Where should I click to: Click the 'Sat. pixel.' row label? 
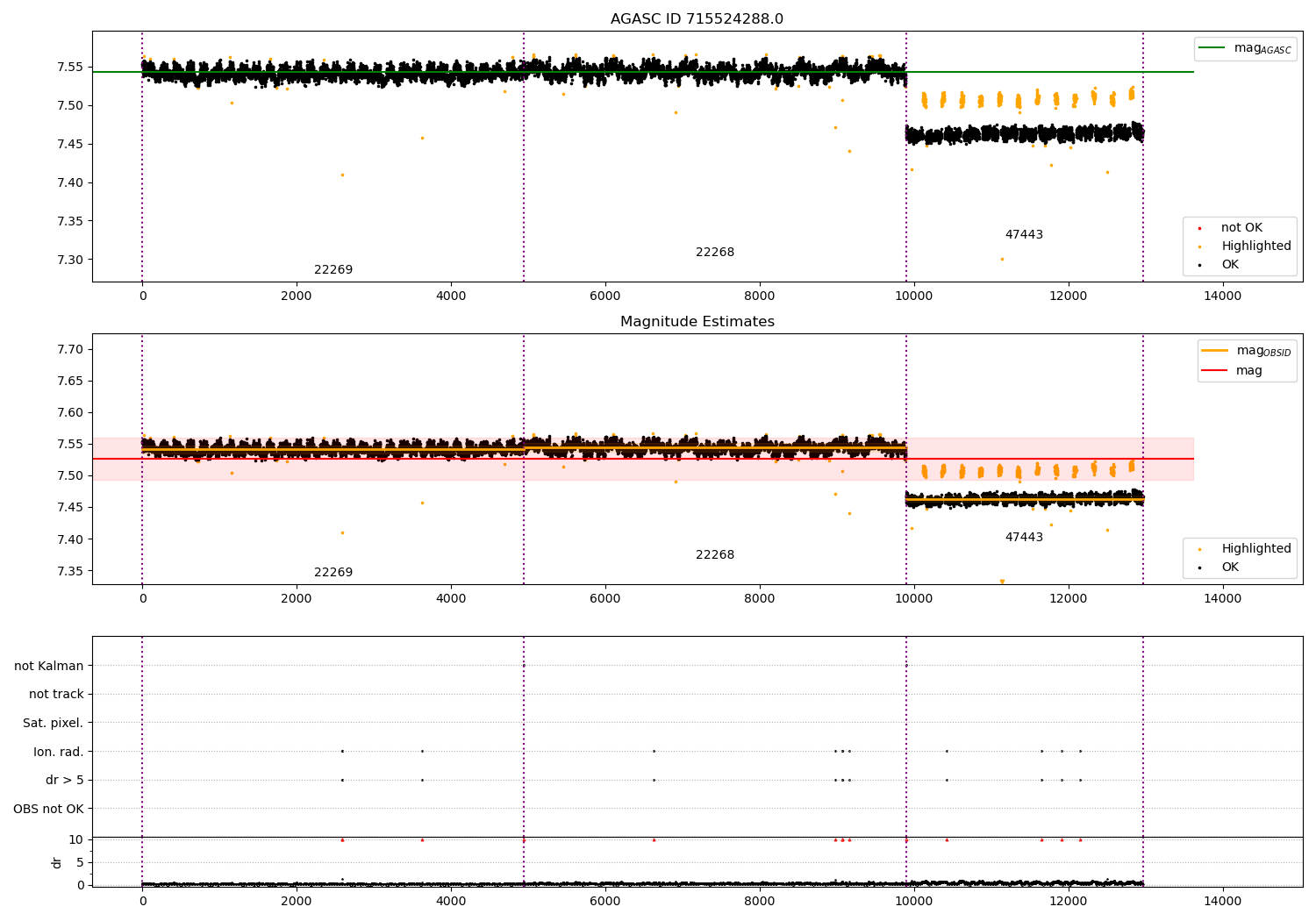(53, 723)
